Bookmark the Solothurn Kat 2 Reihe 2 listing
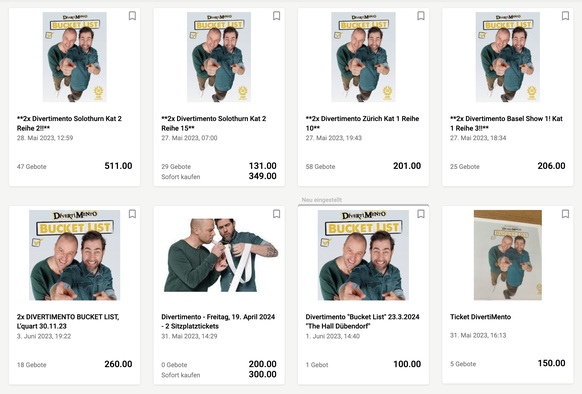This screenshot has height=394, width=582. (x=132, y=16)
